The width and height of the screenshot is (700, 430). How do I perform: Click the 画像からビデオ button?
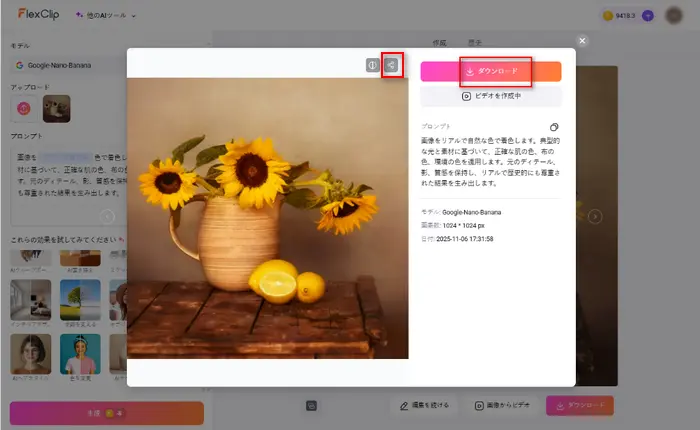(x=502, y=405)
